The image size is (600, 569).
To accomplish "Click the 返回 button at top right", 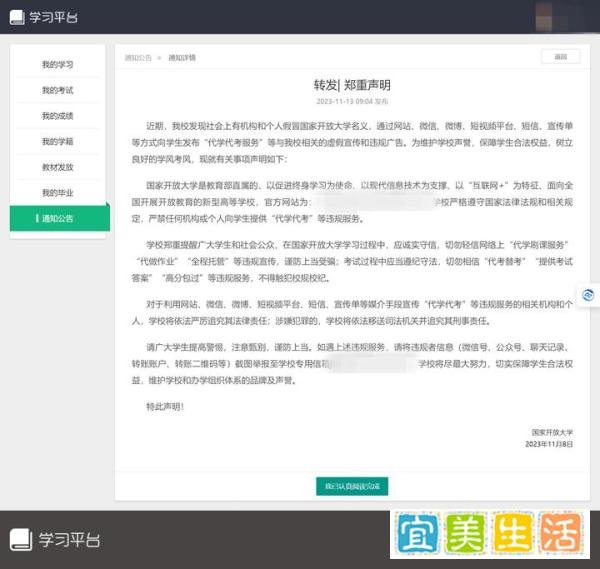I will [561, 57].
